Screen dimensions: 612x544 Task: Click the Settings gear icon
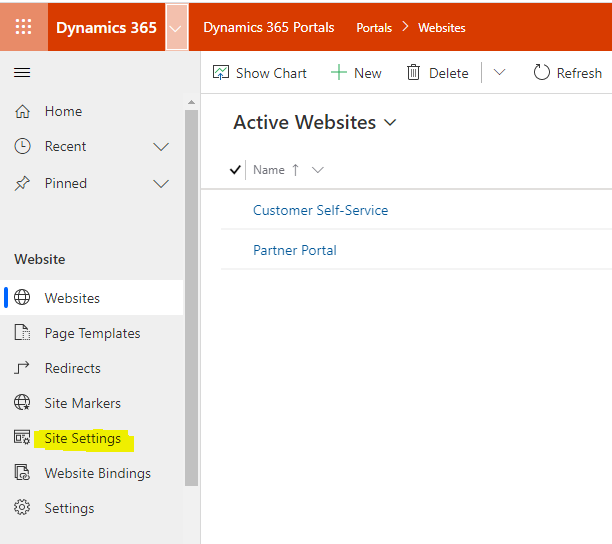point(22,507)
